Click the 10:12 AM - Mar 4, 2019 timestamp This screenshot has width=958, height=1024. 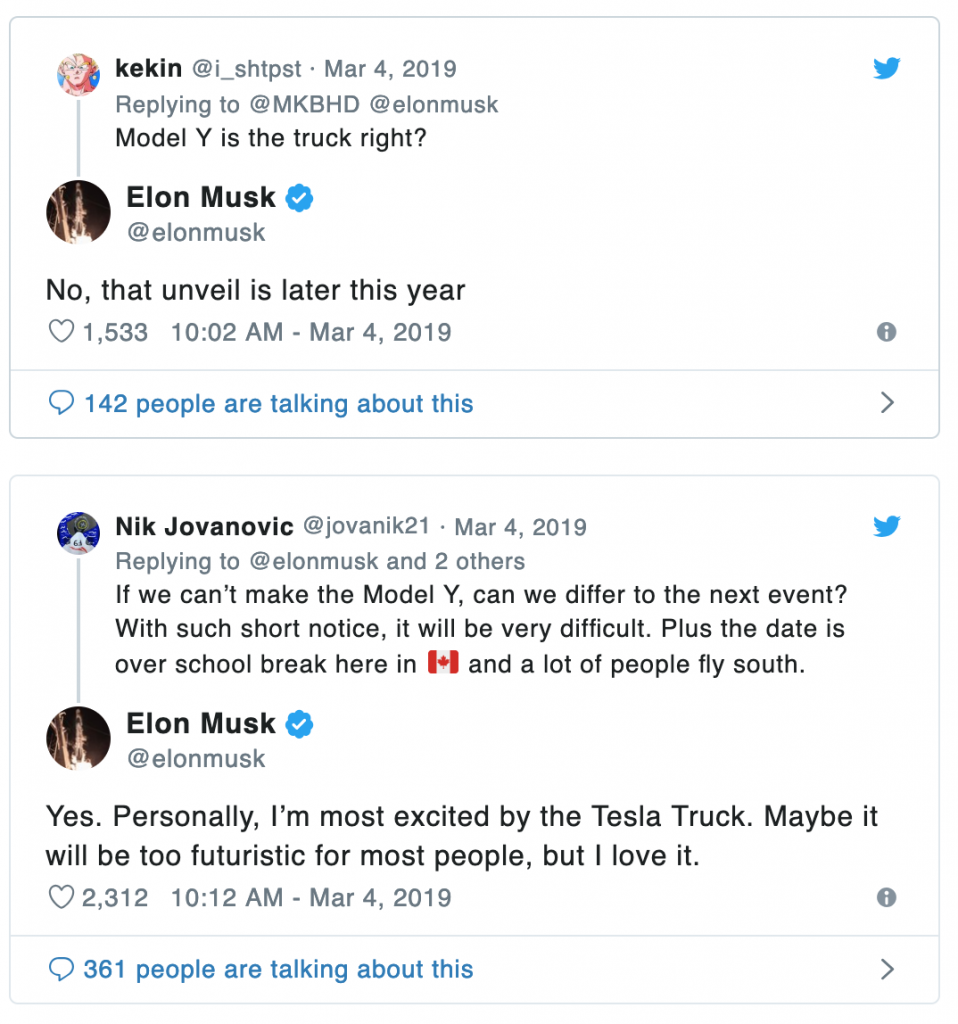coord(311,898)
